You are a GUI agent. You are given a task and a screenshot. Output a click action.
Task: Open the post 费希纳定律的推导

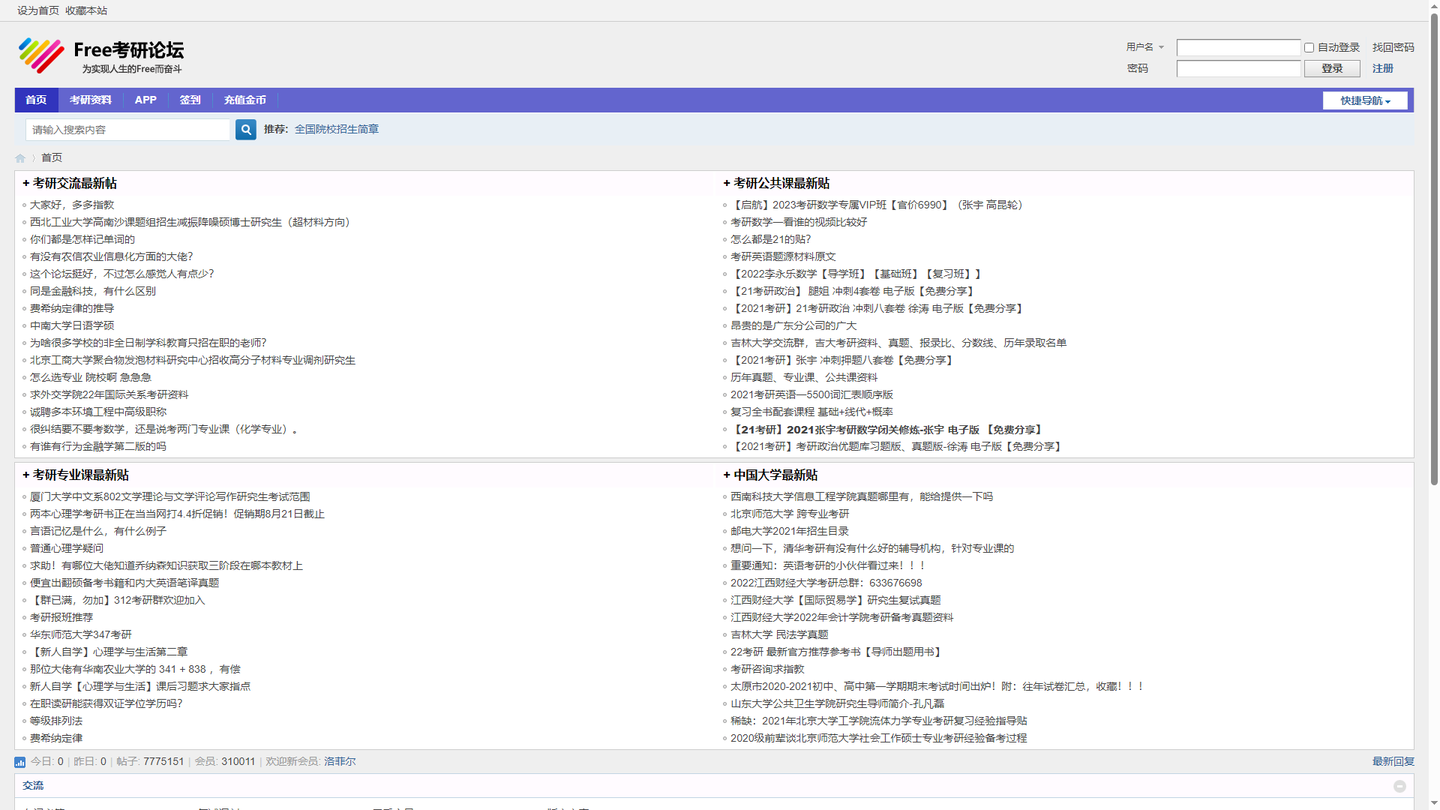[72, 308]
